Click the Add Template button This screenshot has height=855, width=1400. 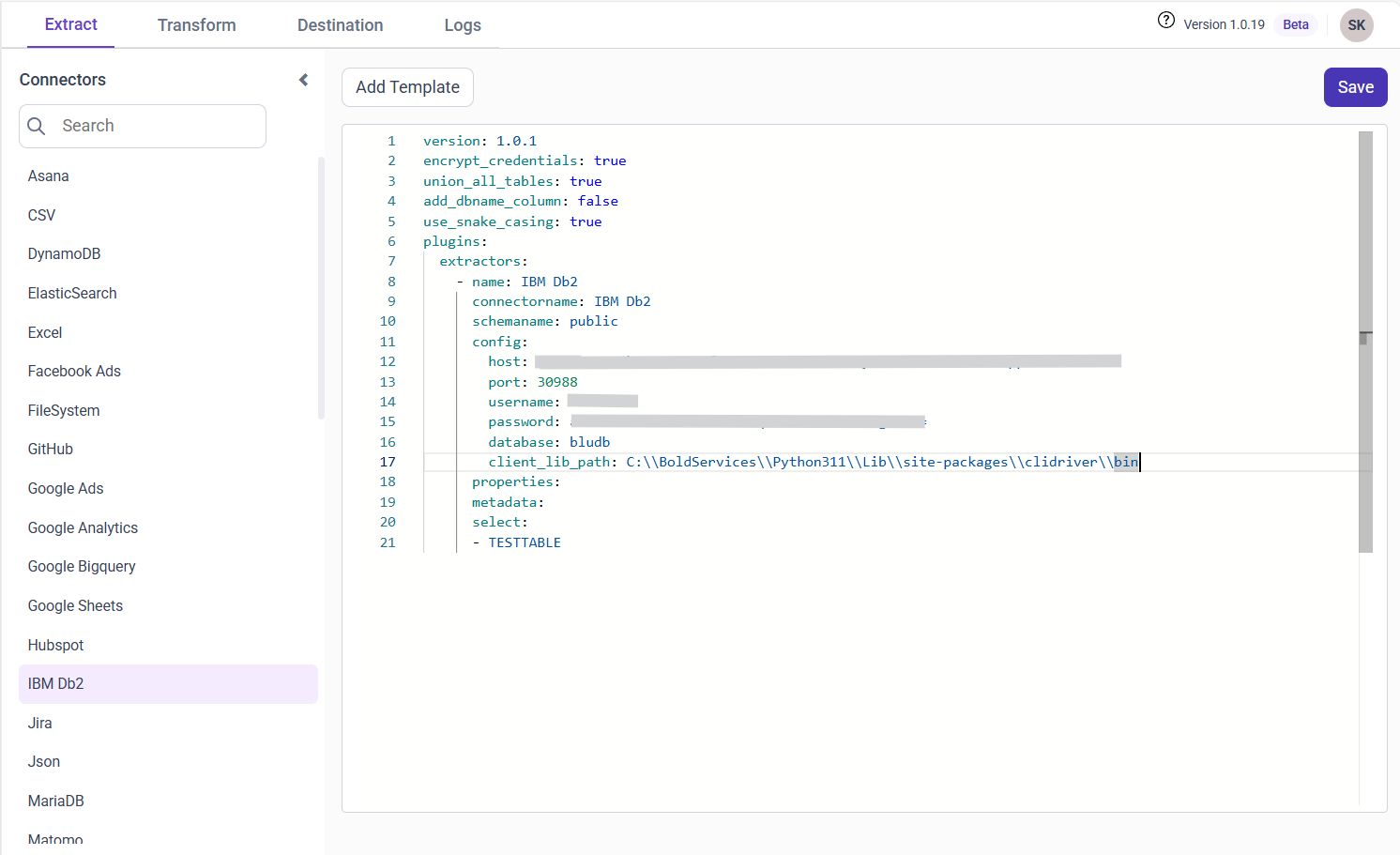[407, 86]
